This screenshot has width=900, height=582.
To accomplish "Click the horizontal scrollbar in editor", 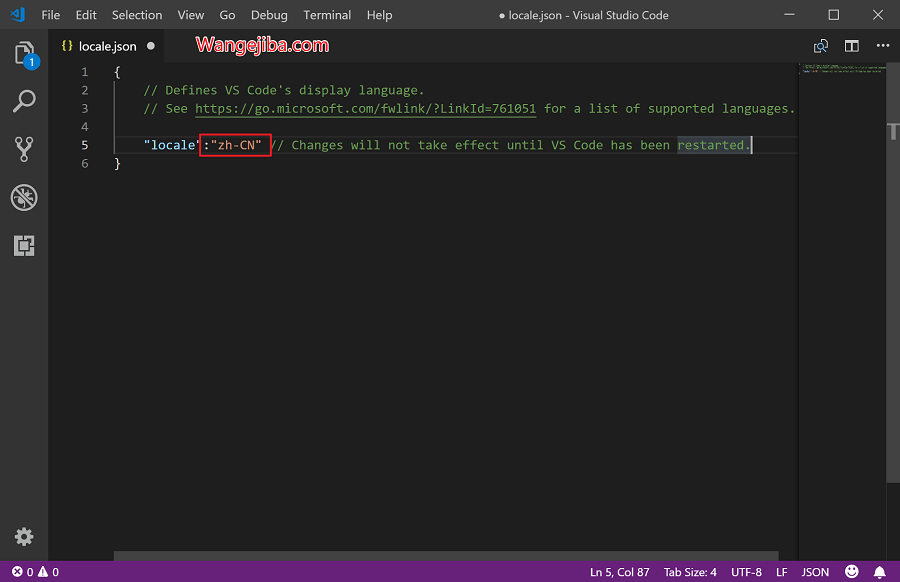I will (445, 555).
